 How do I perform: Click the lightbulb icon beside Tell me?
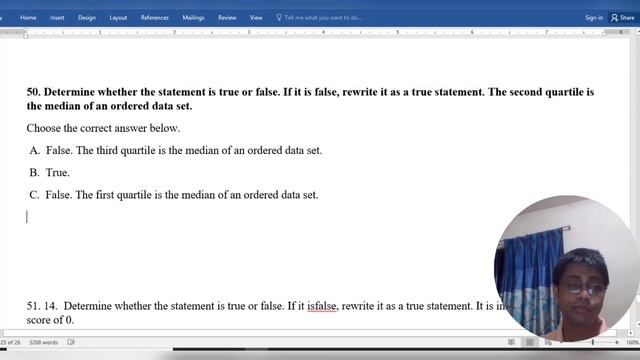coord(279,18)
